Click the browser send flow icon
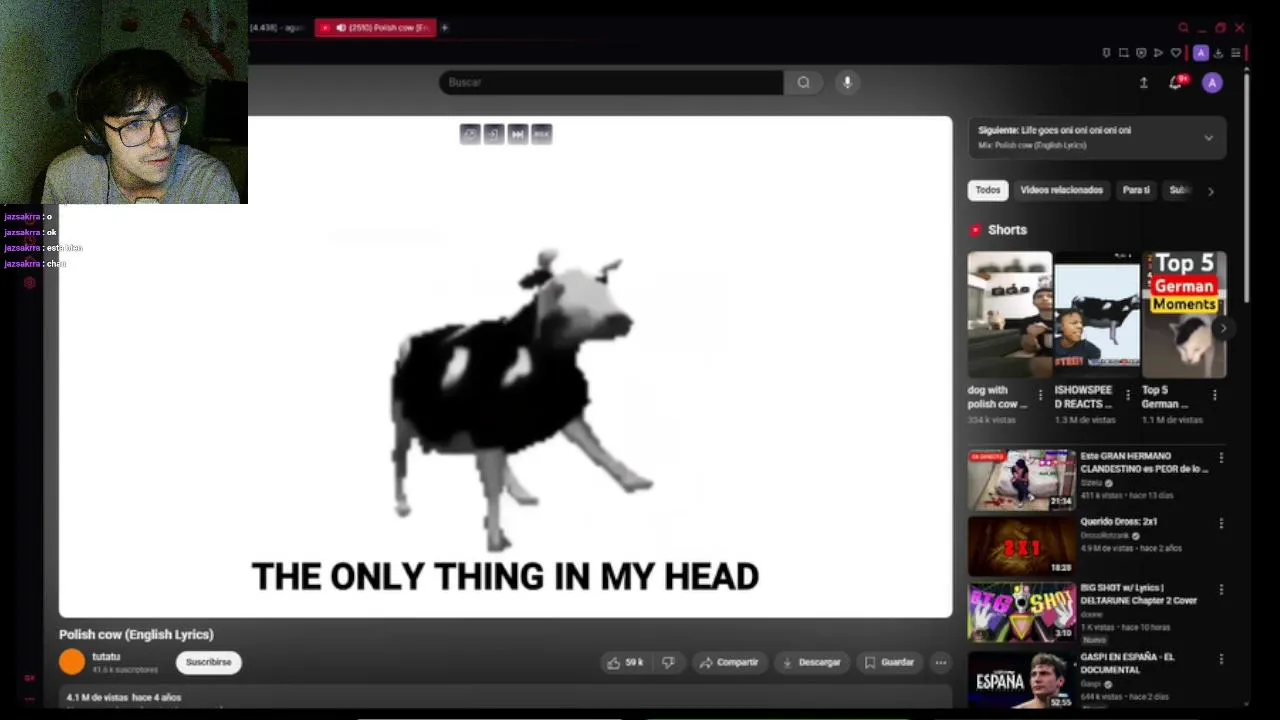This screenshot has width=1280, height=720. pyautogui.click(x=1158, y=53)
